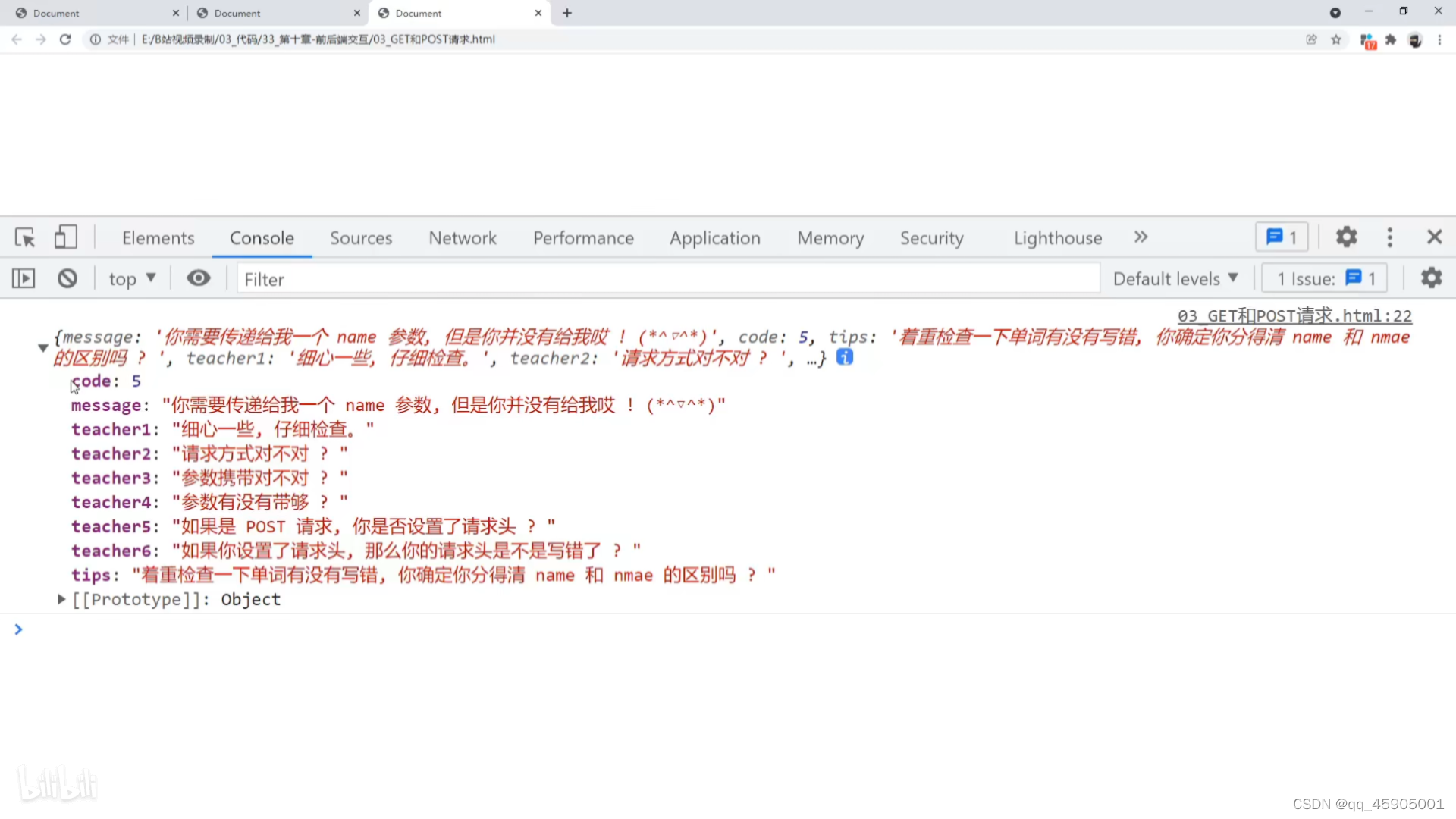
Task: Toggle the create live expression eye
Action: pos(198,278)
